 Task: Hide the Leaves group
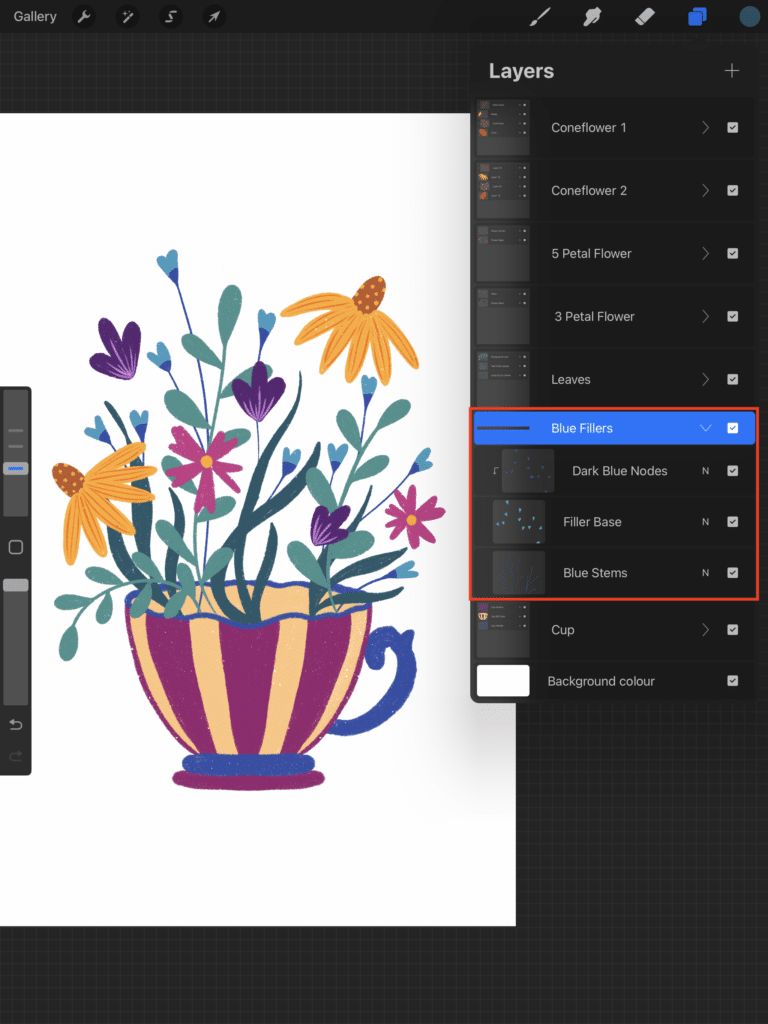tap(733, 379)
